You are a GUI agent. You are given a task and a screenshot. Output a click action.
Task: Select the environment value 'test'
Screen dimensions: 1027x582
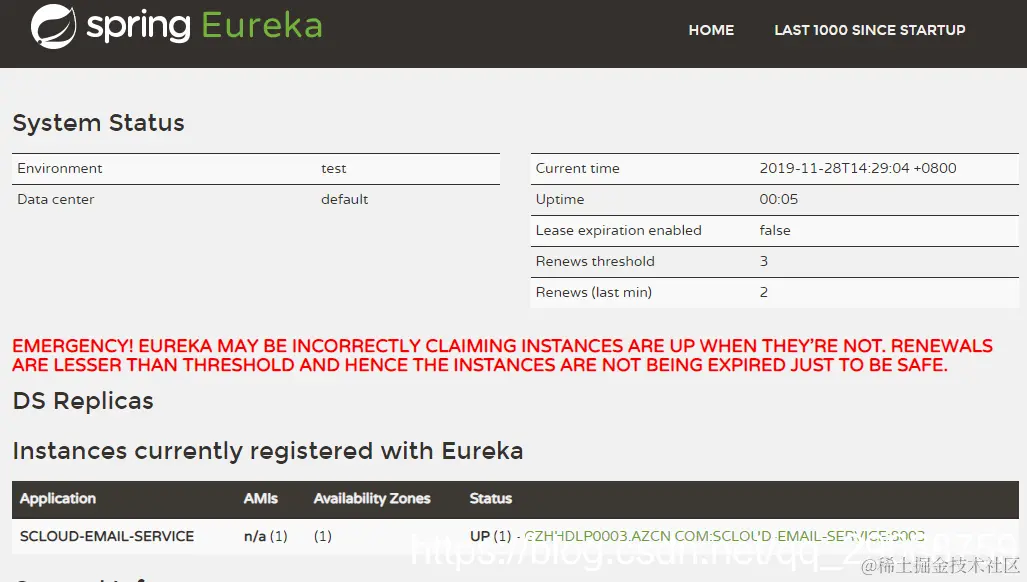click(333, 168)
